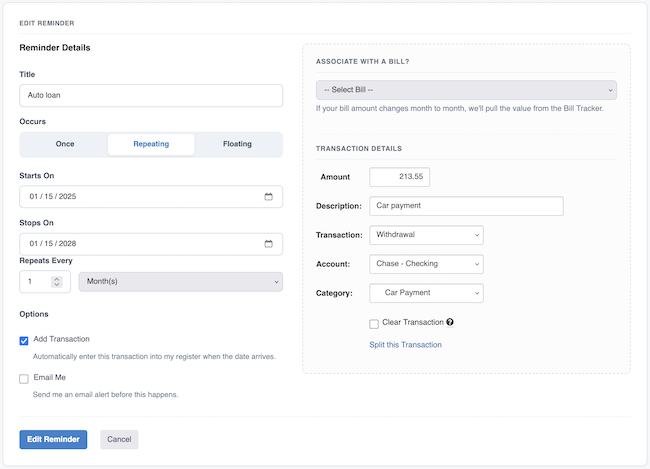
Task: Open the Month(s) repeat unit dropdown
Action: pos(181,282)
